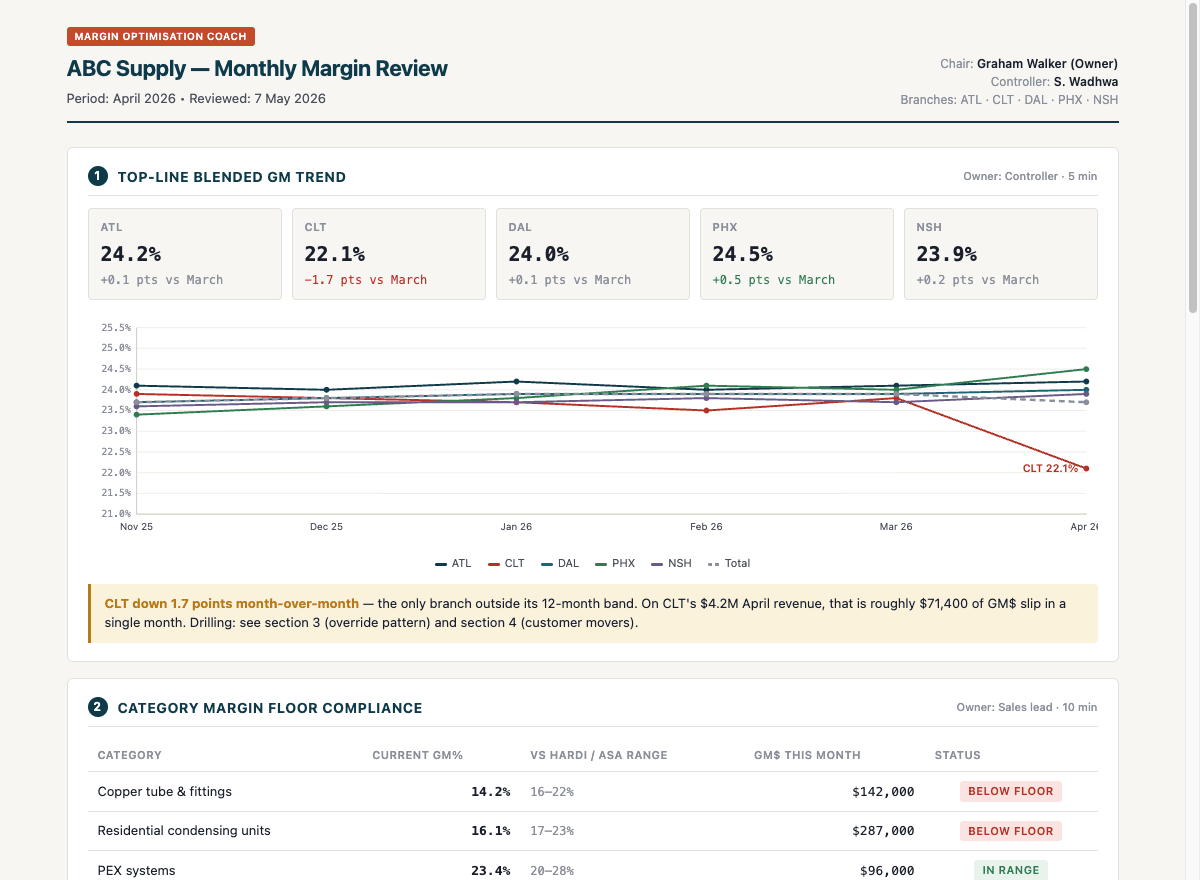The image size is (1200, 880).
Task: Click the 'Top-Line Blended GM Trend' heading
Action: (x=232, y=177)
